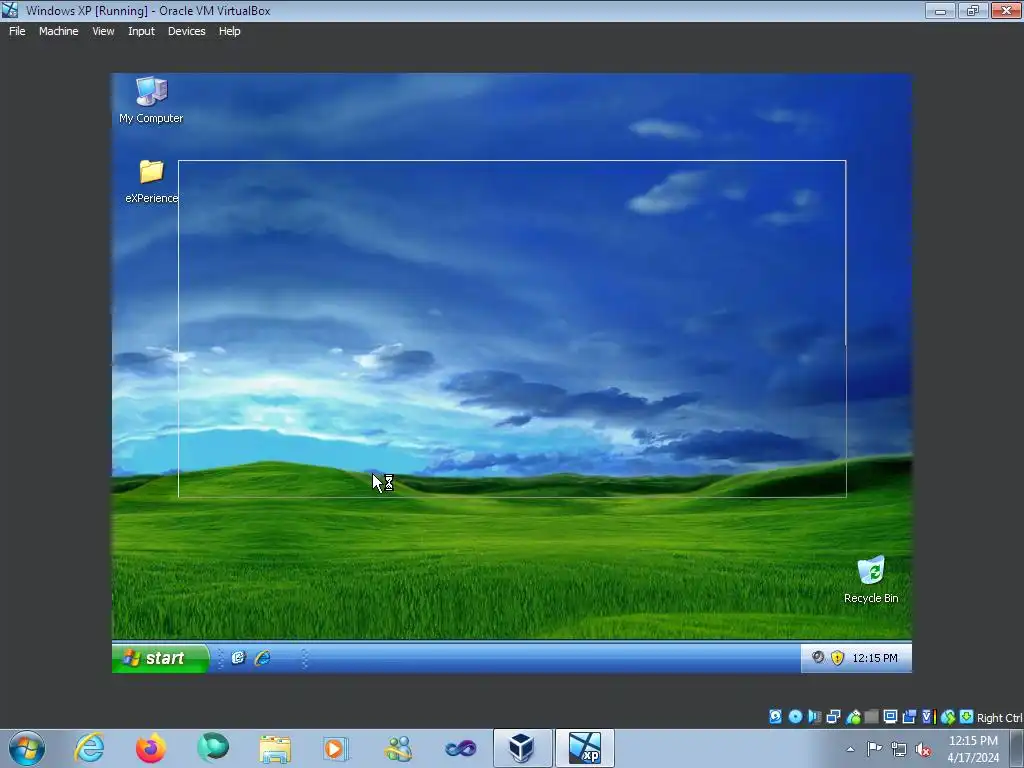This screenshot has width=1024, height=768.
Task: Click the Right Ctrl host key label
Action: point(999,718)
